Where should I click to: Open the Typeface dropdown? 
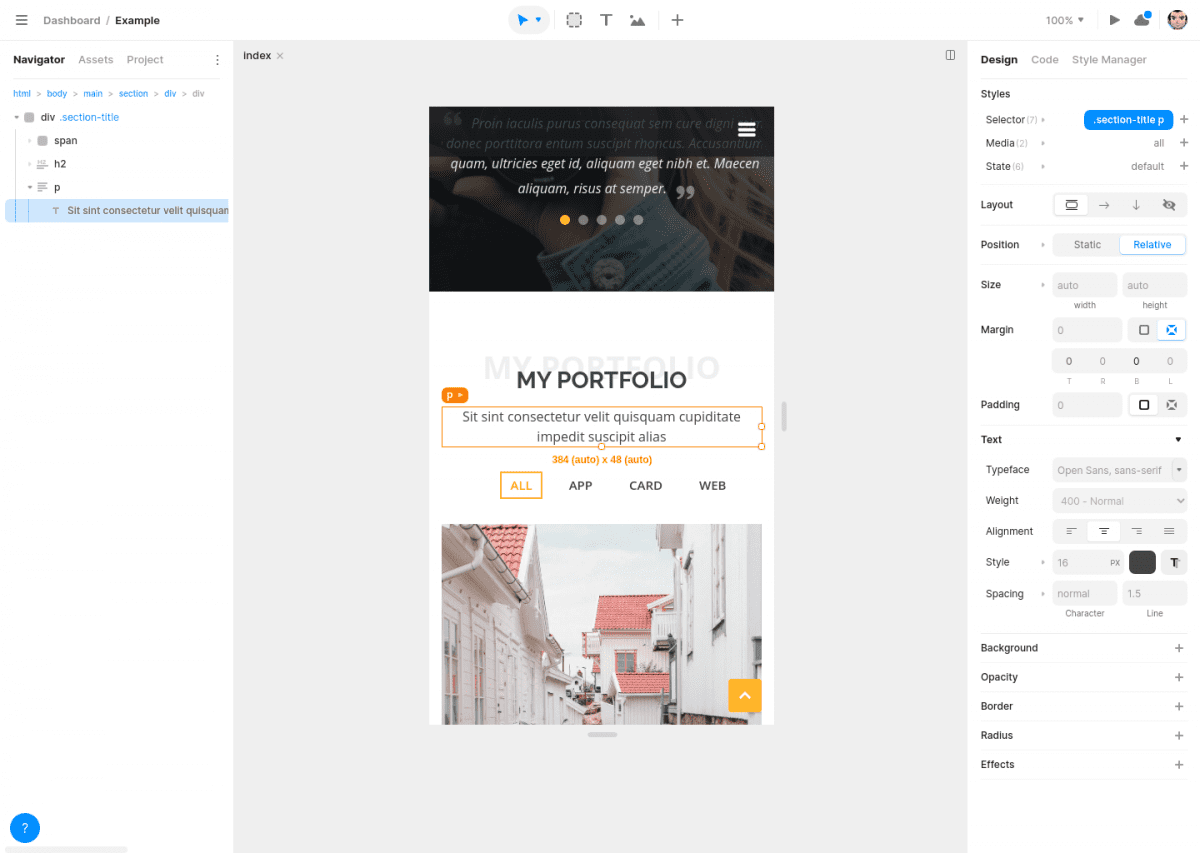point(1119,469)
